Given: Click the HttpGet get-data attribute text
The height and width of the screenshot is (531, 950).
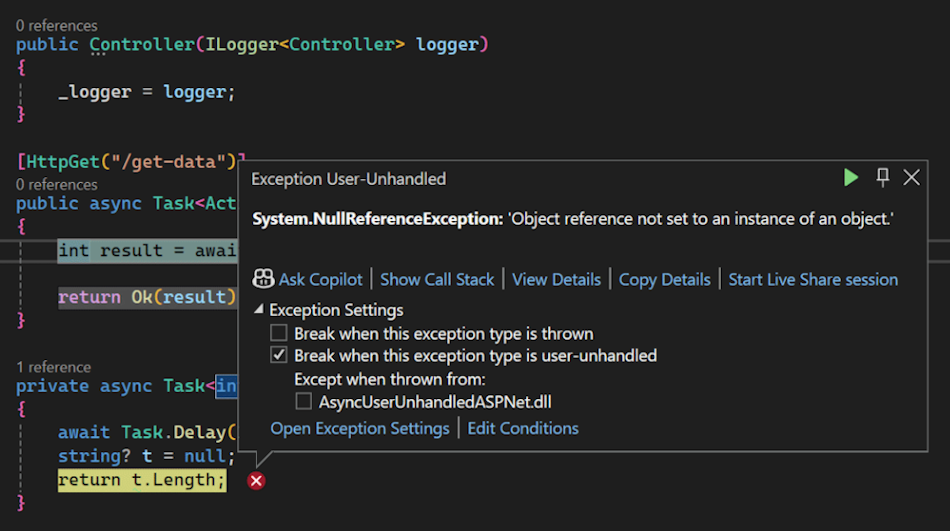Looking at the screenshot, I should [x=130, y=161].
